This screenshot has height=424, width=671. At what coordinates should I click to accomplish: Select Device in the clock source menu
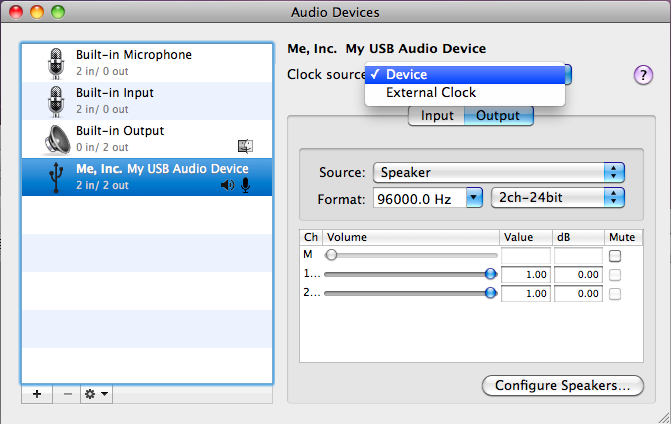tap(407, 74)
